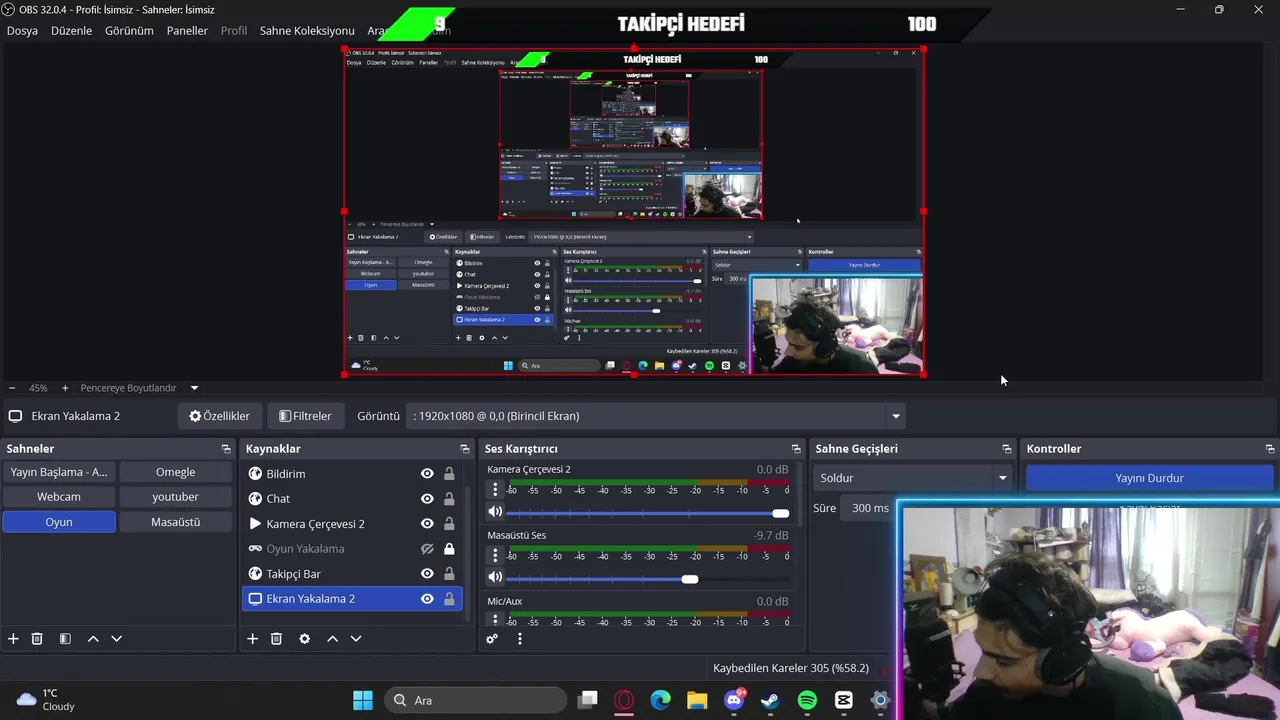Viewport: 1280px width, 720px height.
Task: Switch to the youtuber scene
Action: point(176,497)
